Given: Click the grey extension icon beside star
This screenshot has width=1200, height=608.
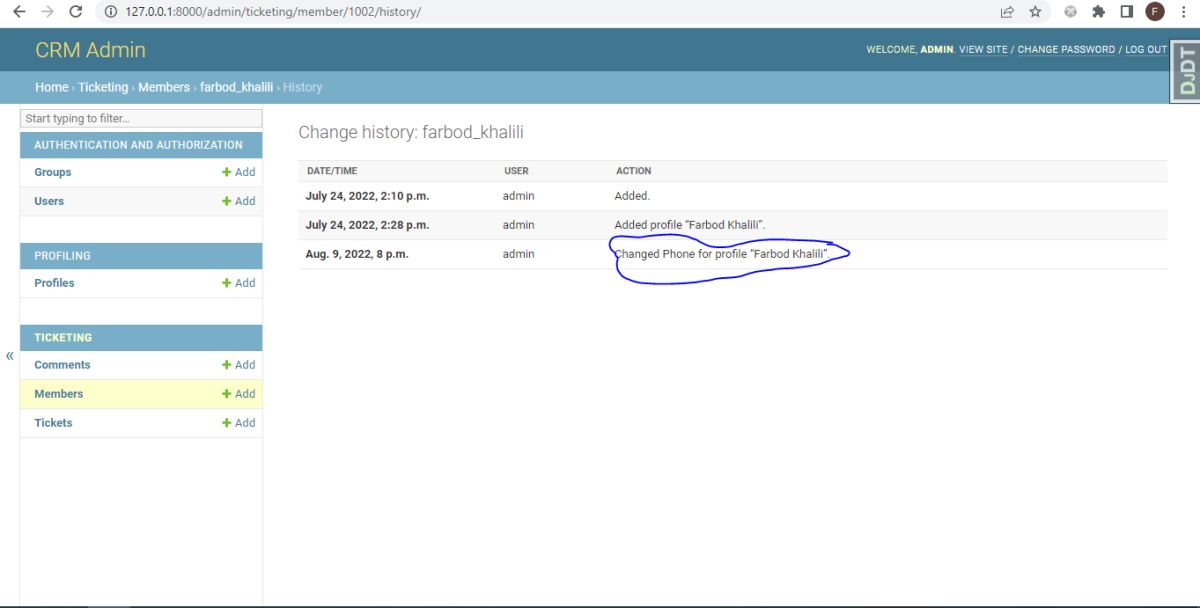Looking at the screenshot, I should (x=1070, y=12).
